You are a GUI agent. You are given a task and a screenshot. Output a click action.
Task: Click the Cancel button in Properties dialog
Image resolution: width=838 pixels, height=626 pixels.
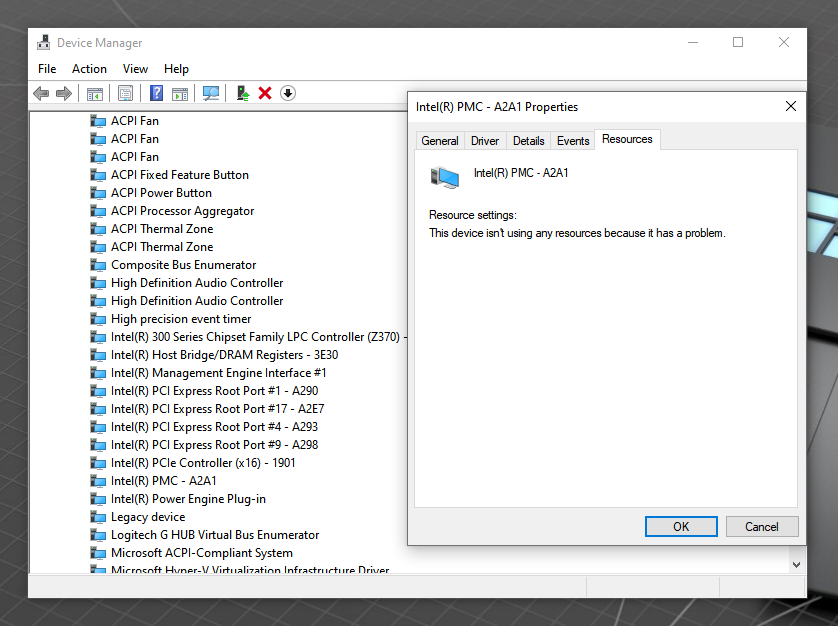pos(762,527)
